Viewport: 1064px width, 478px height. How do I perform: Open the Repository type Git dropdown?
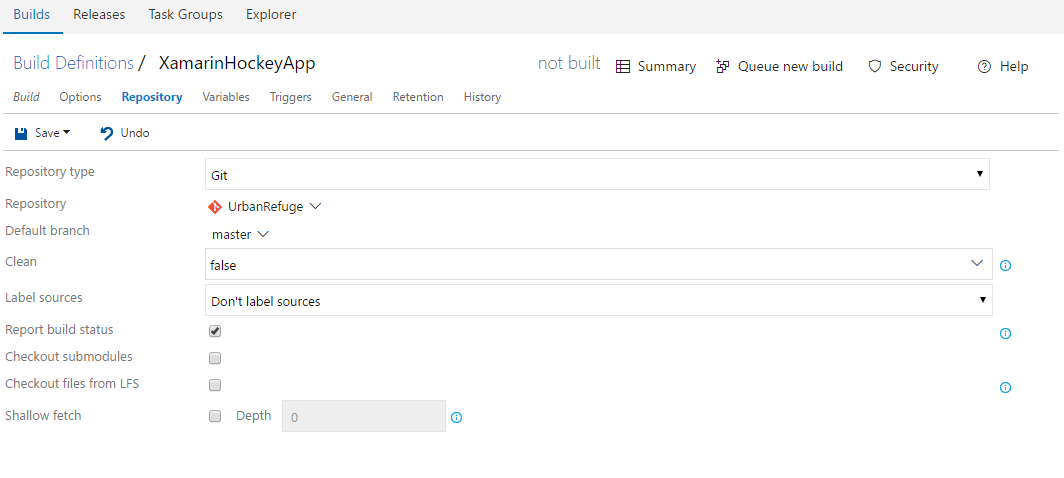(597, 174)
